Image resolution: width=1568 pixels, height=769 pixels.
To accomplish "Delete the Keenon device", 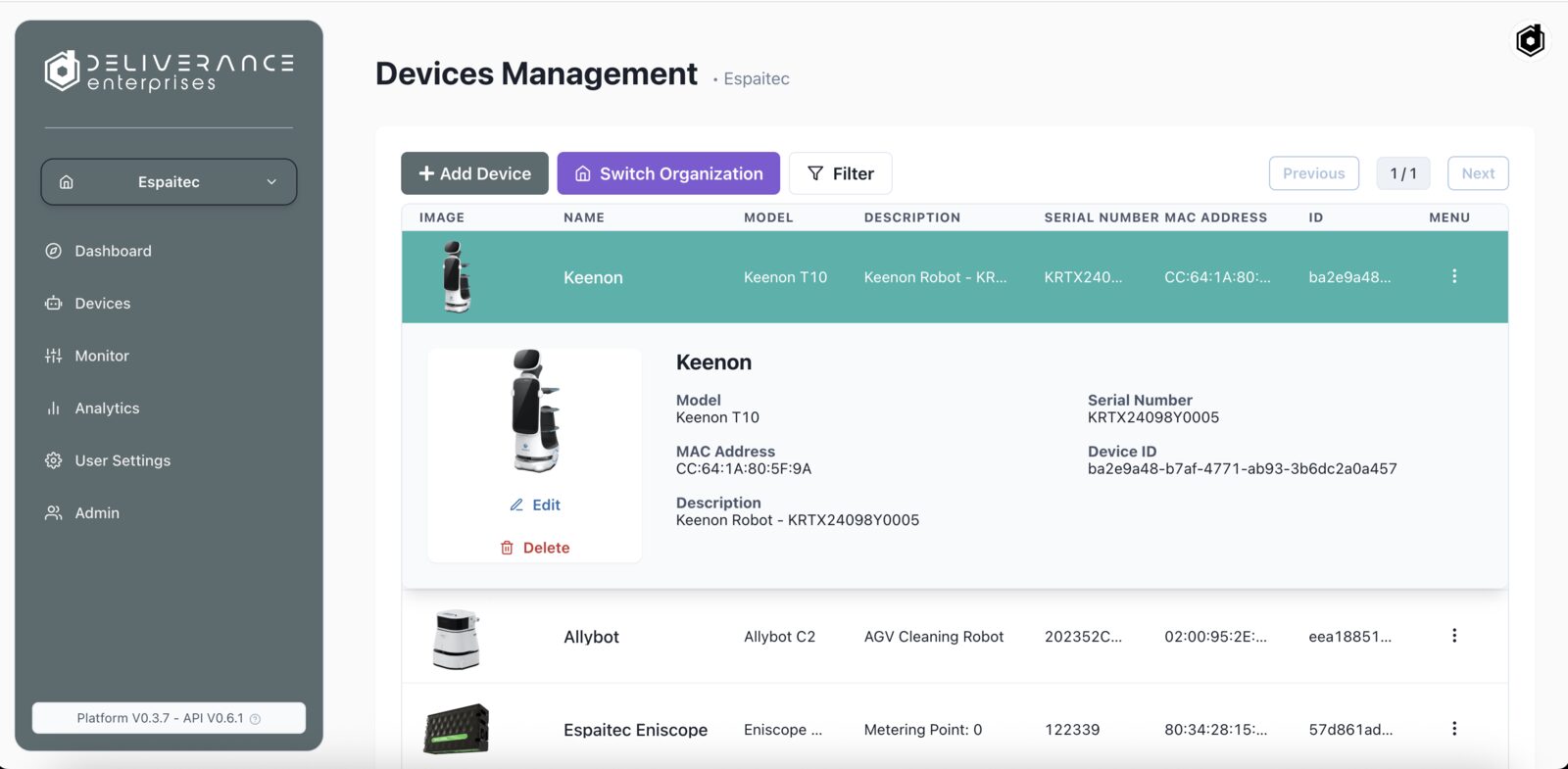I will [x=535, y=548].
